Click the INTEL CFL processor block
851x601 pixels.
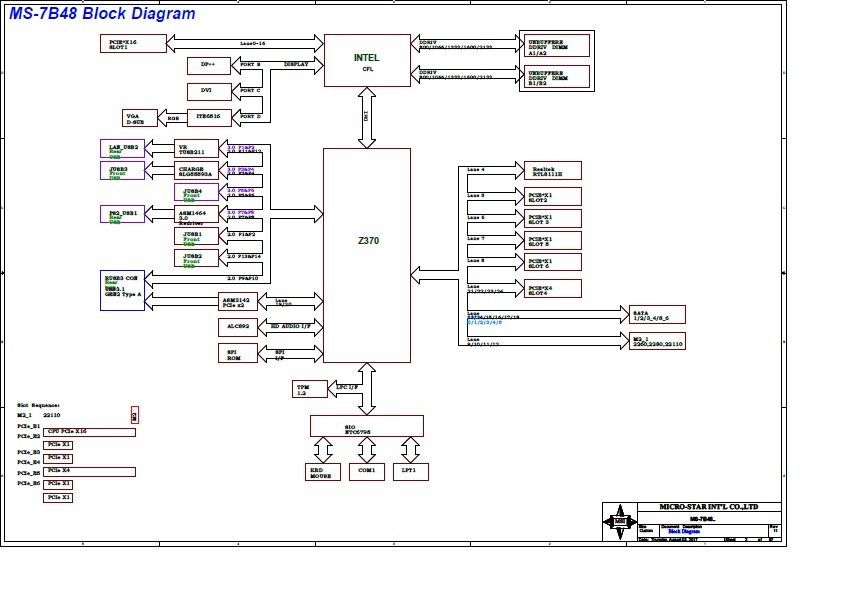[x=367, y=61]
